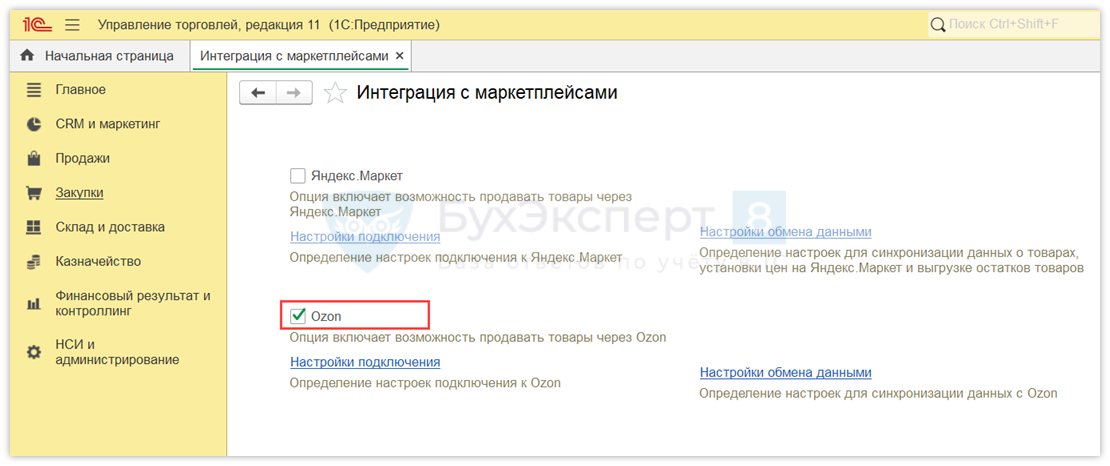Click the Склад и доставка grid icon

(34, 227)
